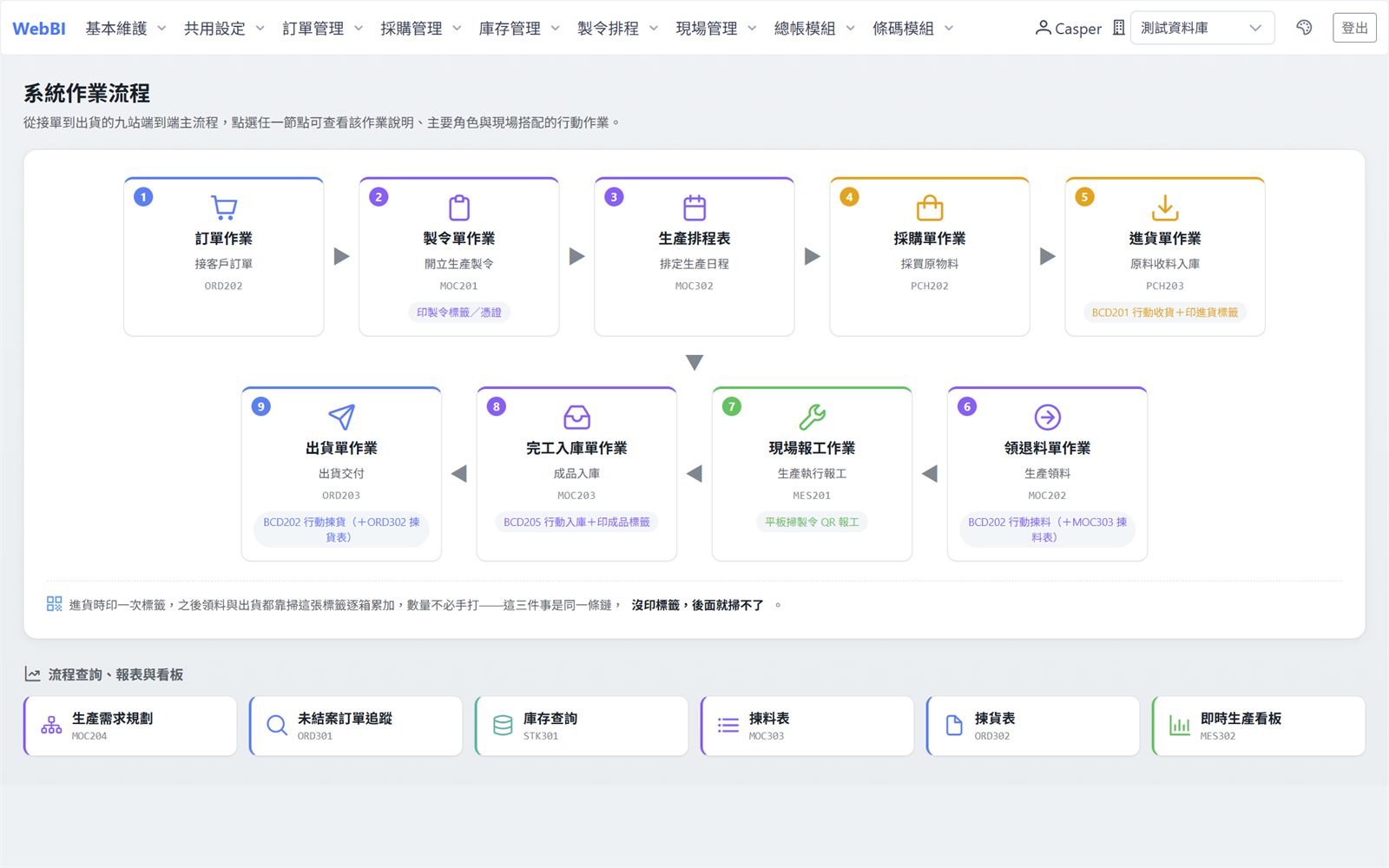Screen dimensions: 1389x868
Task: Click the shopping bag icon in 採購單作業
Action: click(930, 208)
